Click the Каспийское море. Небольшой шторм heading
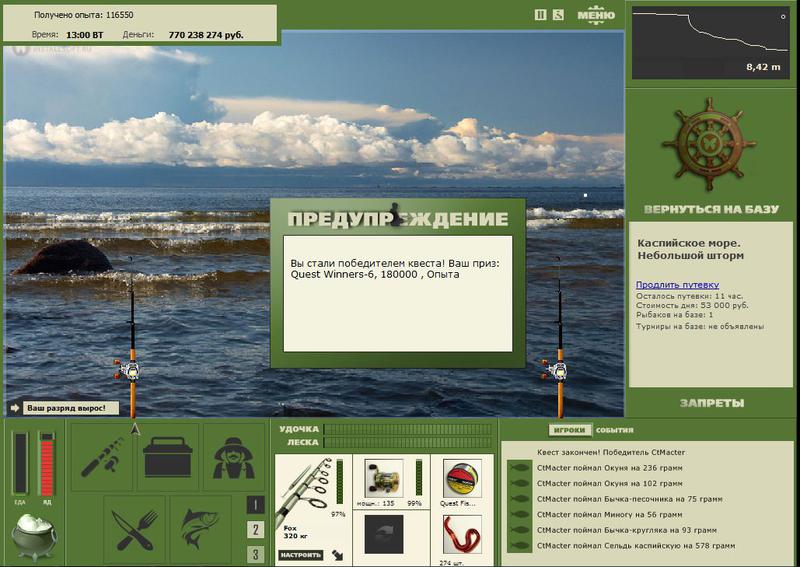This screenshot has height=567, width=800. pos(690,249)
